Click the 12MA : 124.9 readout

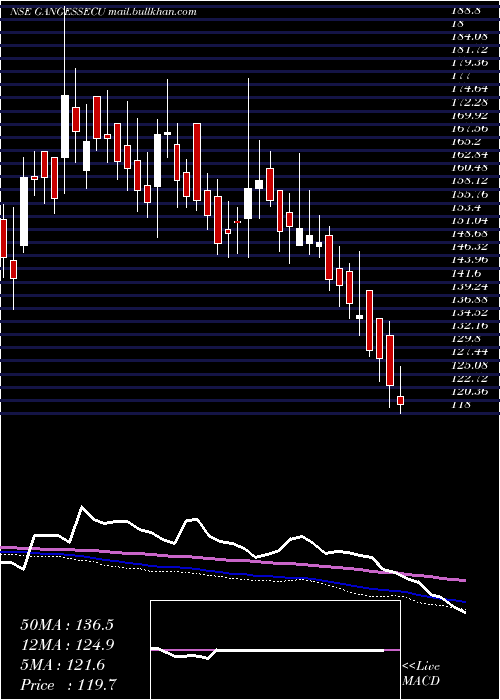[x=67, y=645]
